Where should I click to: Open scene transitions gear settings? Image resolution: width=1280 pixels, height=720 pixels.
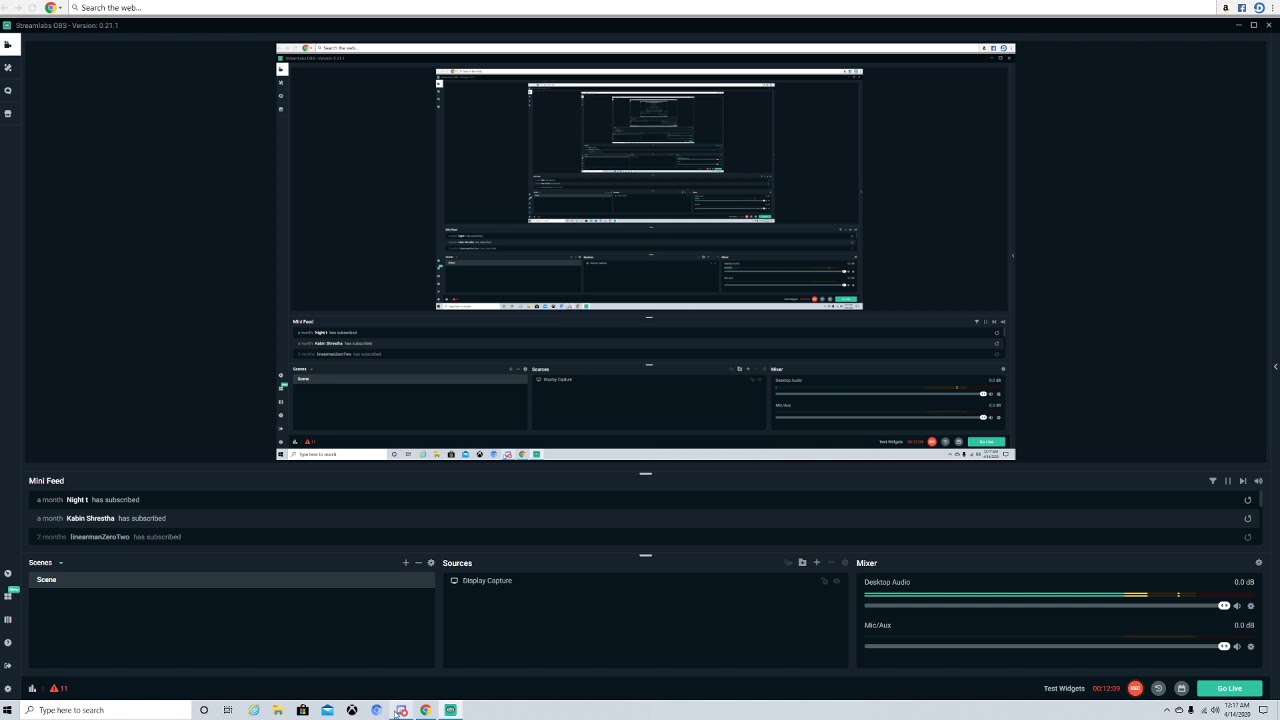point(431,563)
